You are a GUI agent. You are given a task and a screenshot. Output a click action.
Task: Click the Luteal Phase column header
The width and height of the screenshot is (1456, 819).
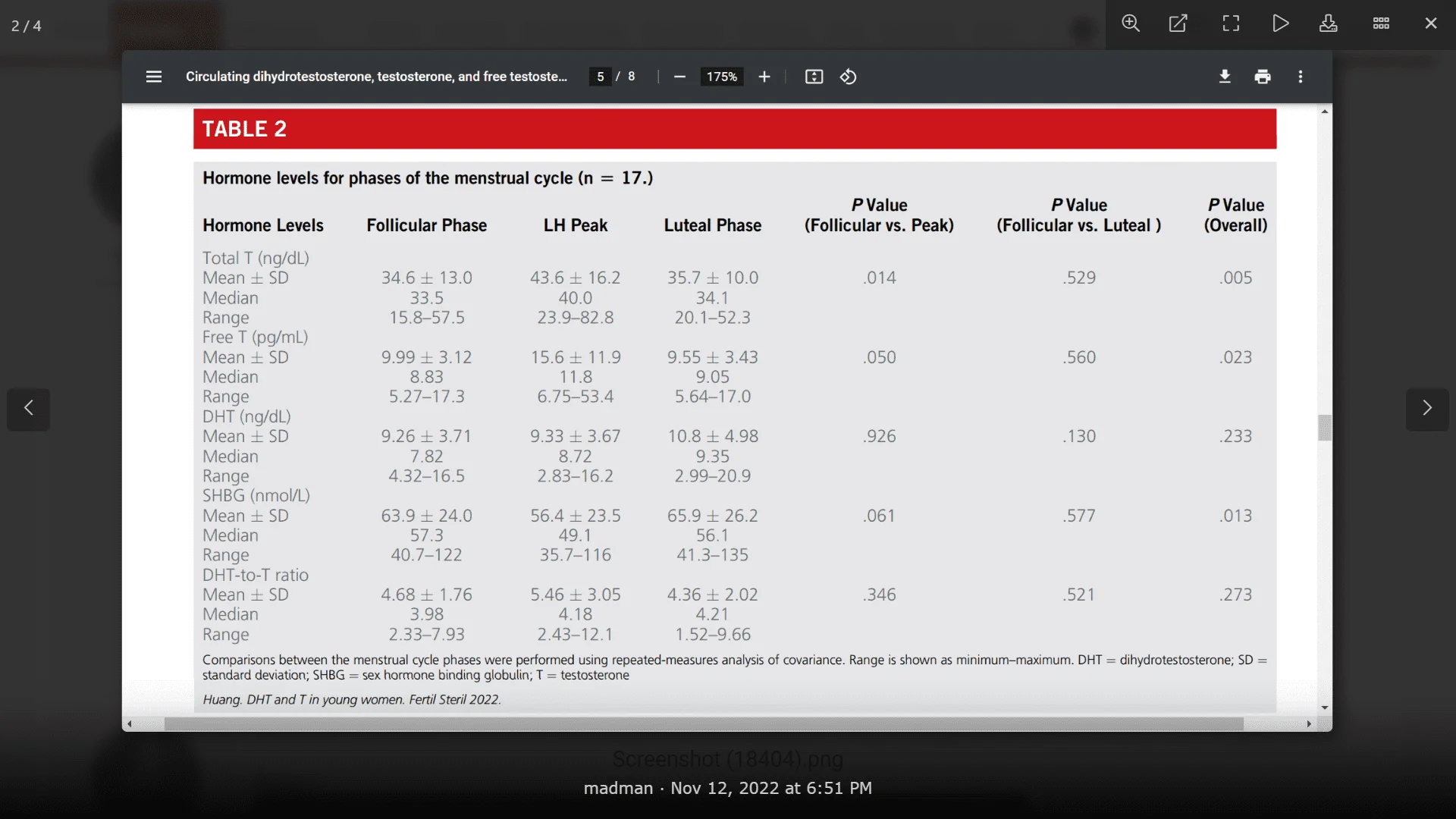click(713, 225)
